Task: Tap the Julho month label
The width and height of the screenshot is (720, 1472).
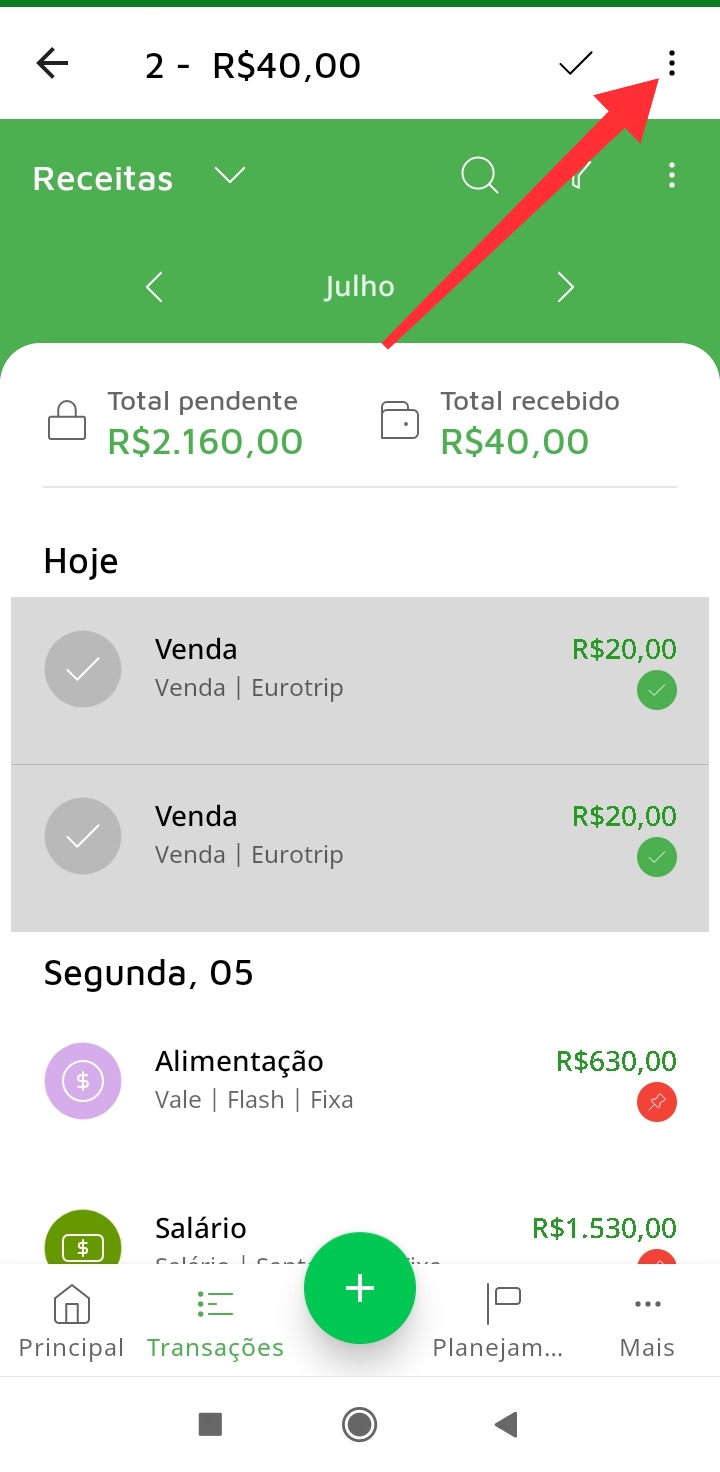Action: (359, 287)
